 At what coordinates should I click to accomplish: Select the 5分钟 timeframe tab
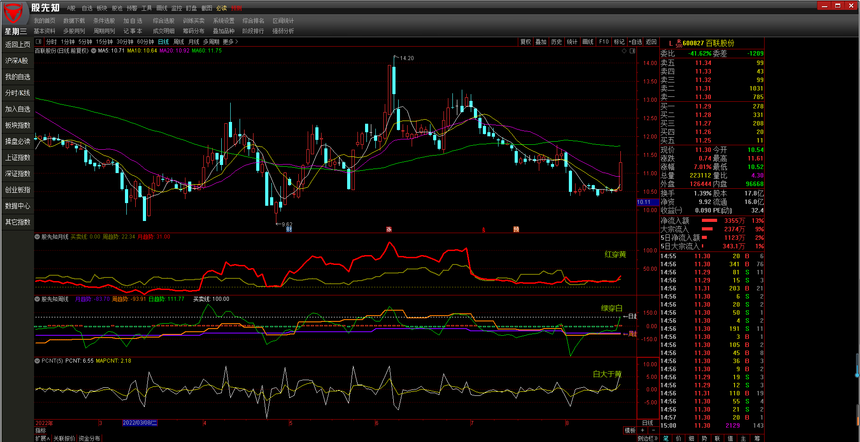tap(85, 42)
